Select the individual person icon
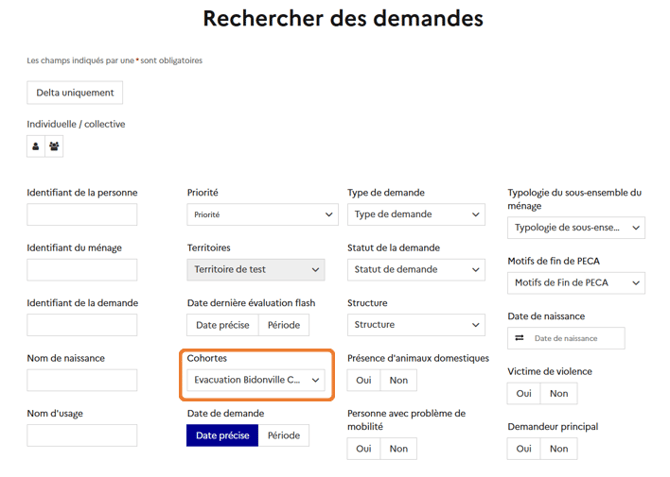 (x=36, y=147)
